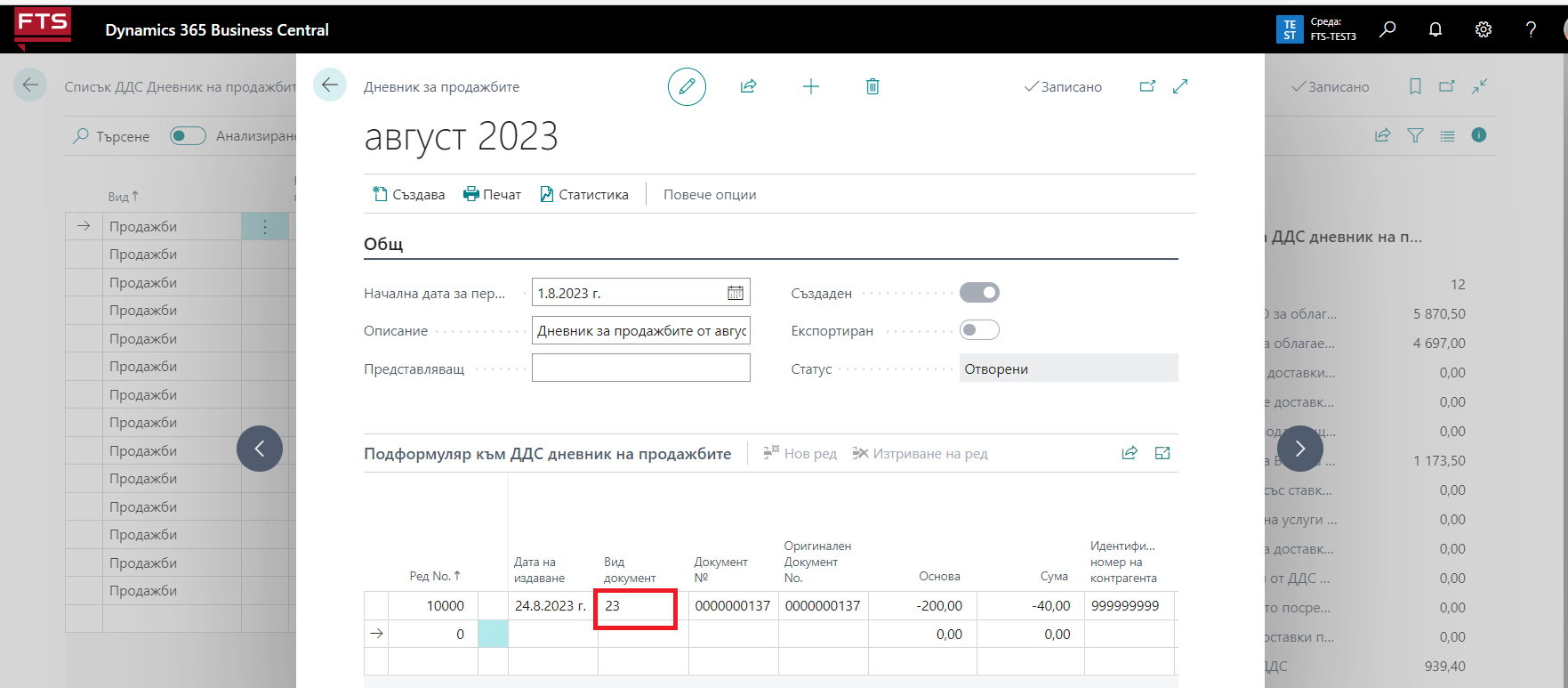Click FactBox value 4 697,00

(1439, 344)
